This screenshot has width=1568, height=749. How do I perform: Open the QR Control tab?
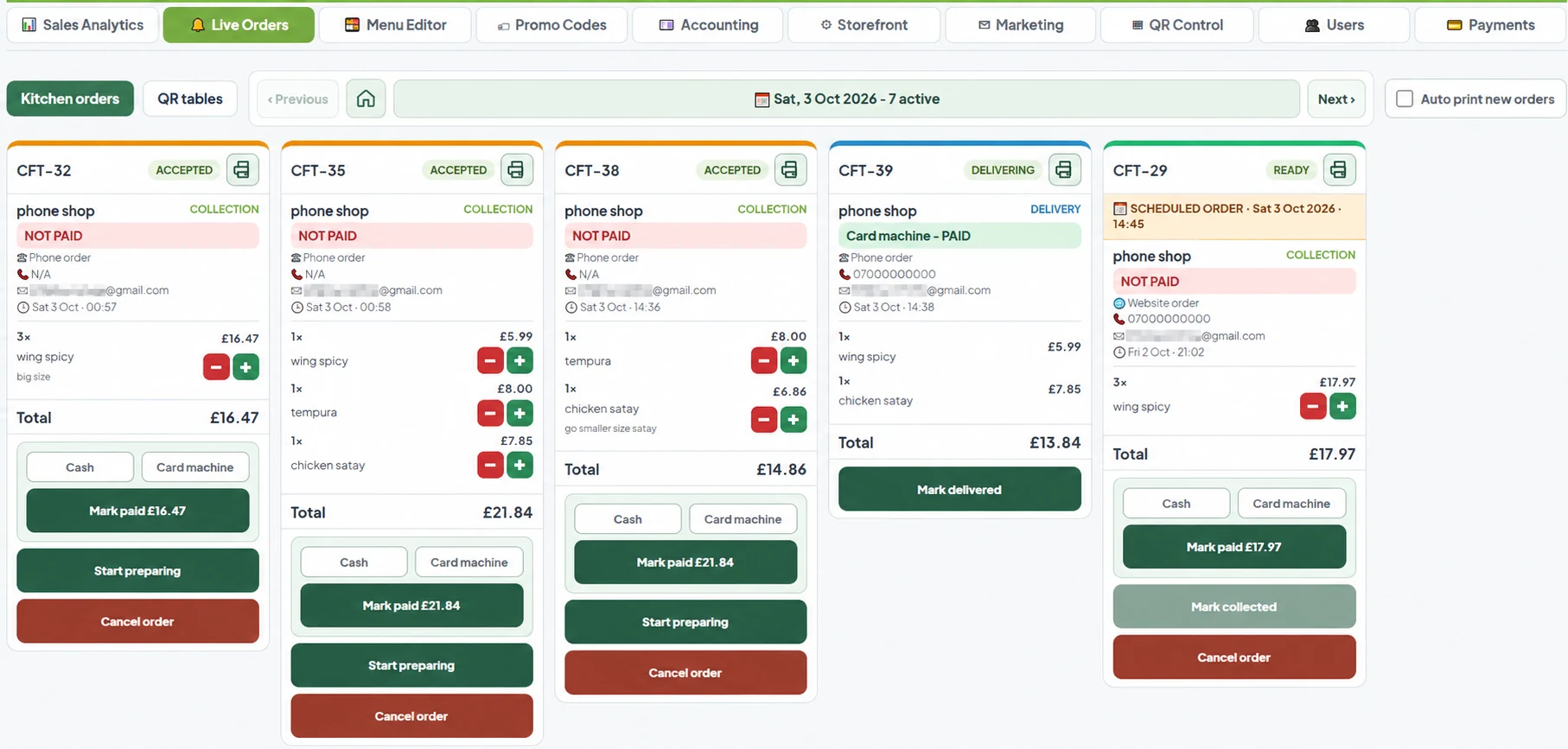pyautogui.click(x=1177, y=25)
